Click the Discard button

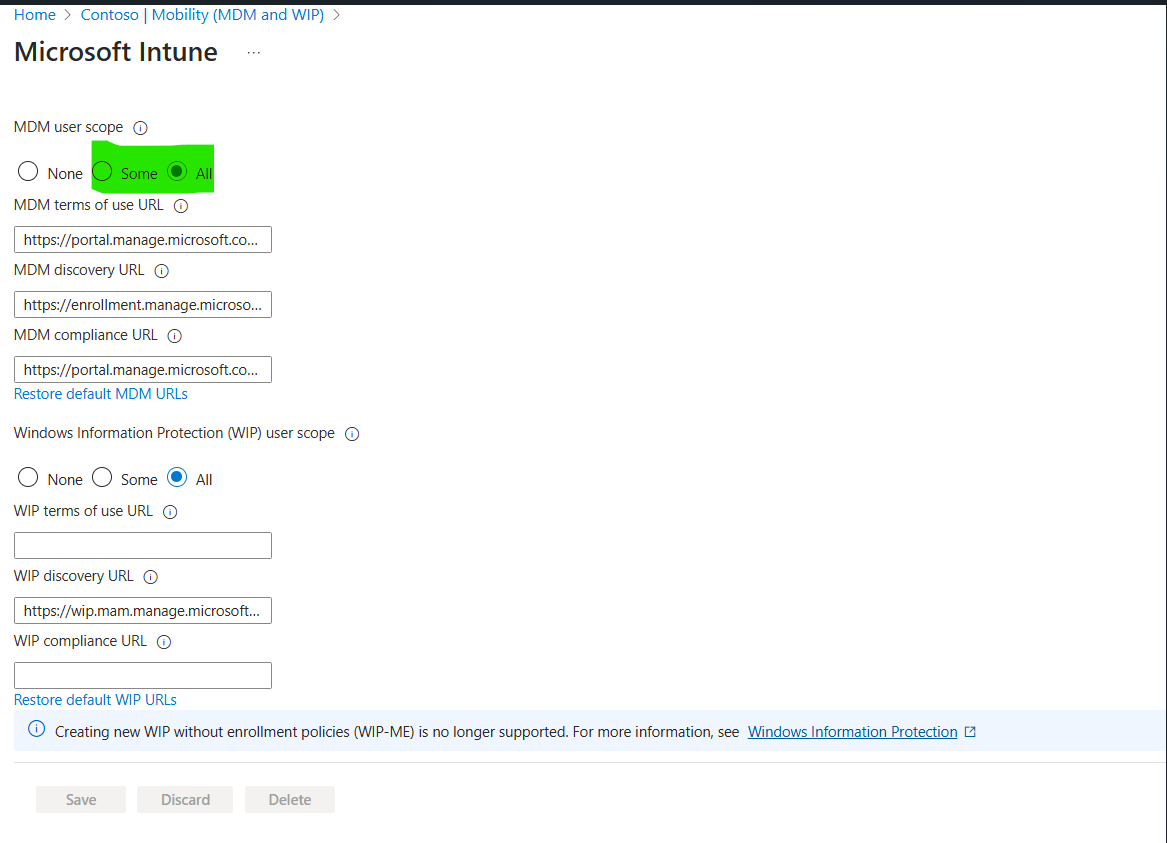(x=185, y=800)
